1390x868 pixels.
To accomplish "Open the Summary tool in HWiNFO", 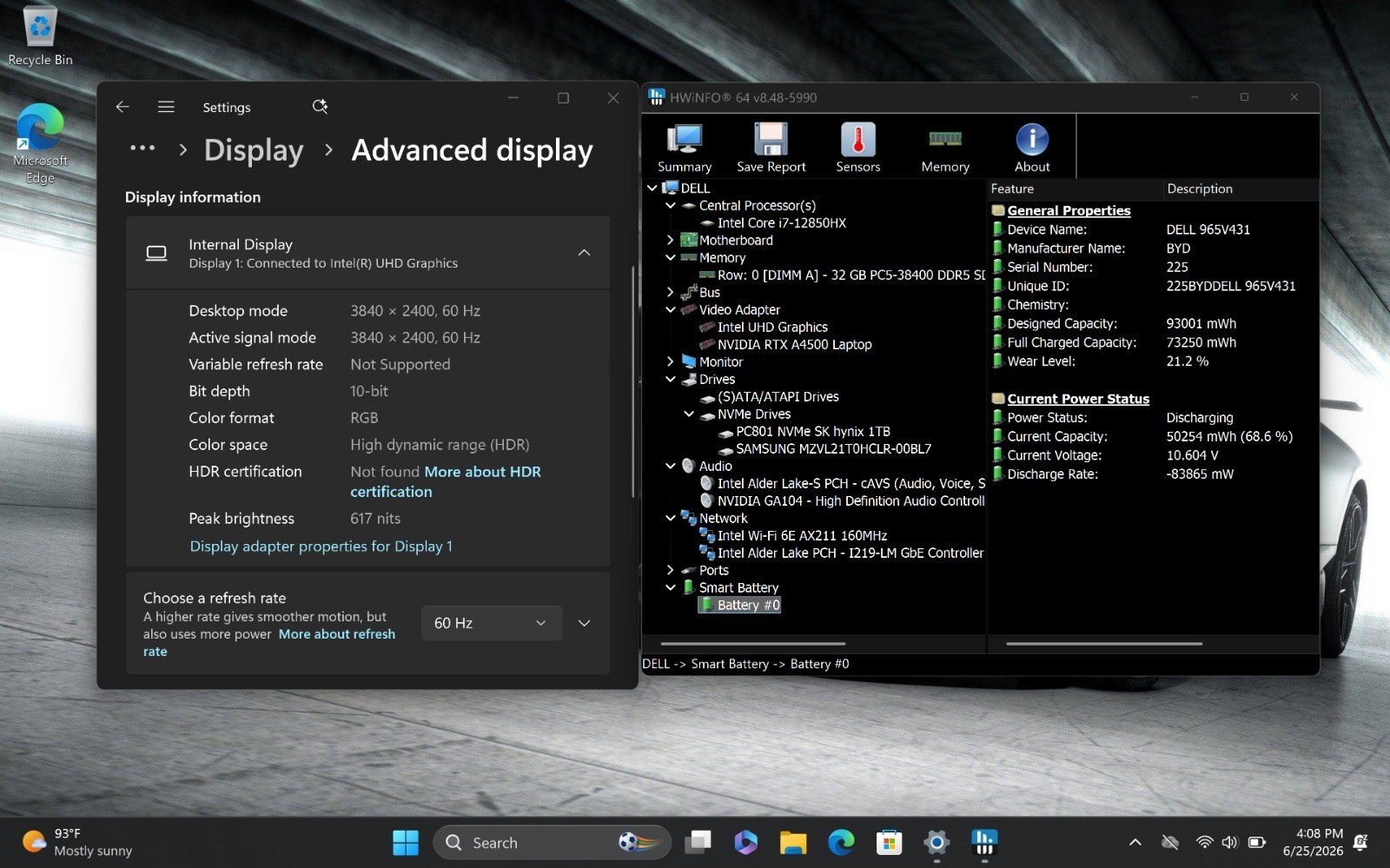I will click(685, 148).
